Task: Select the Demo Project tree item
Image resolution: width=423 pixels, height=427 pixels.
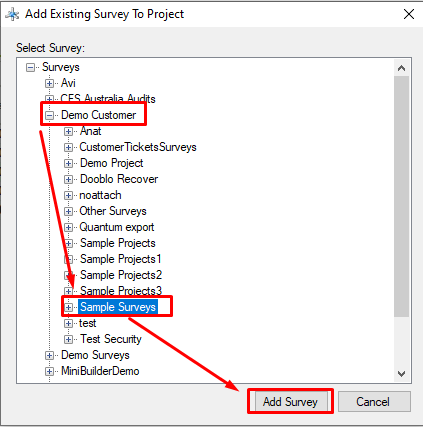Action: pos(112,163)
